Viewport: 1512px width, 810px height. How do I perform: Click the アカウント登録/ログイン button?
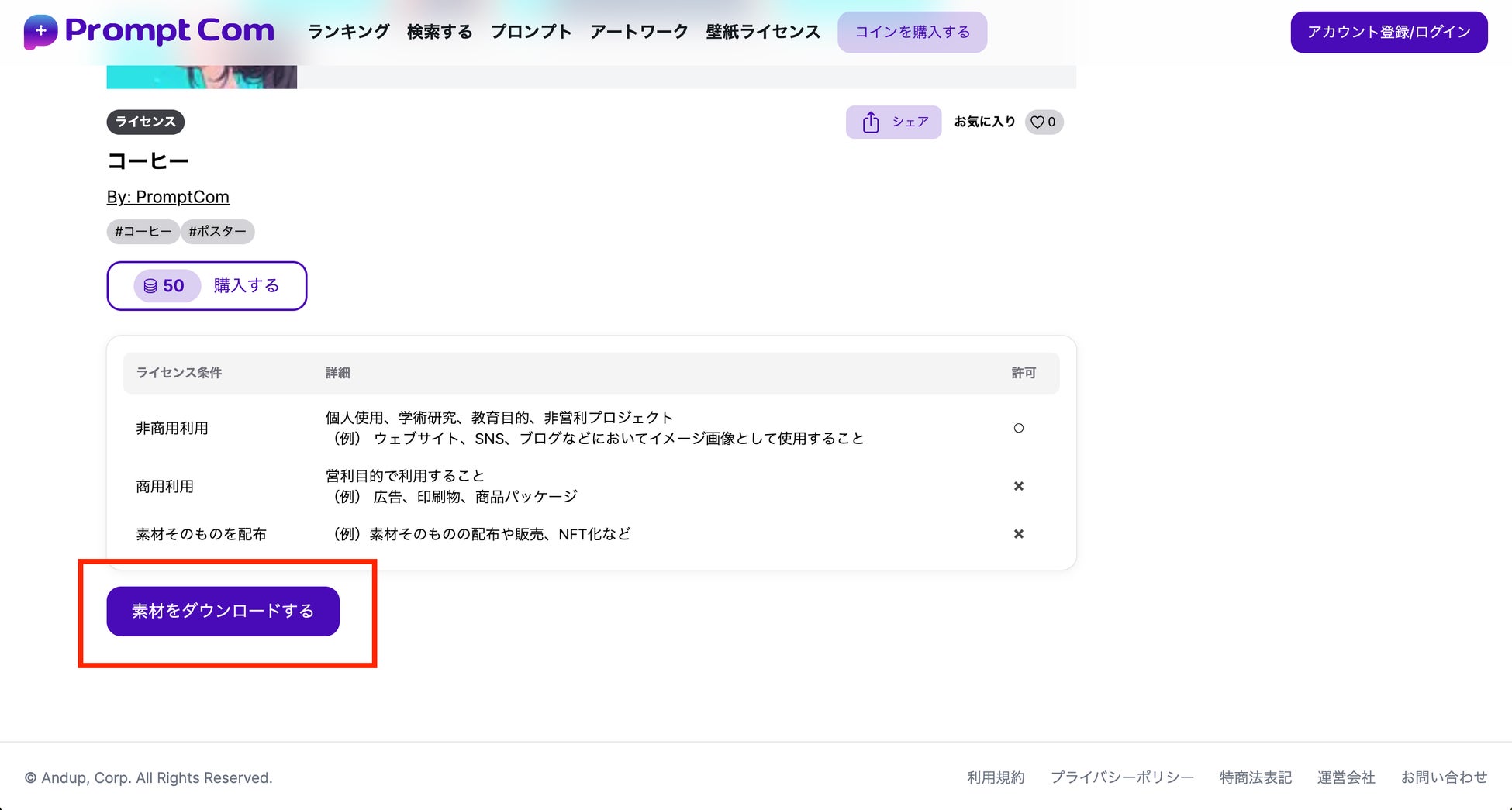coord(1389,32)
